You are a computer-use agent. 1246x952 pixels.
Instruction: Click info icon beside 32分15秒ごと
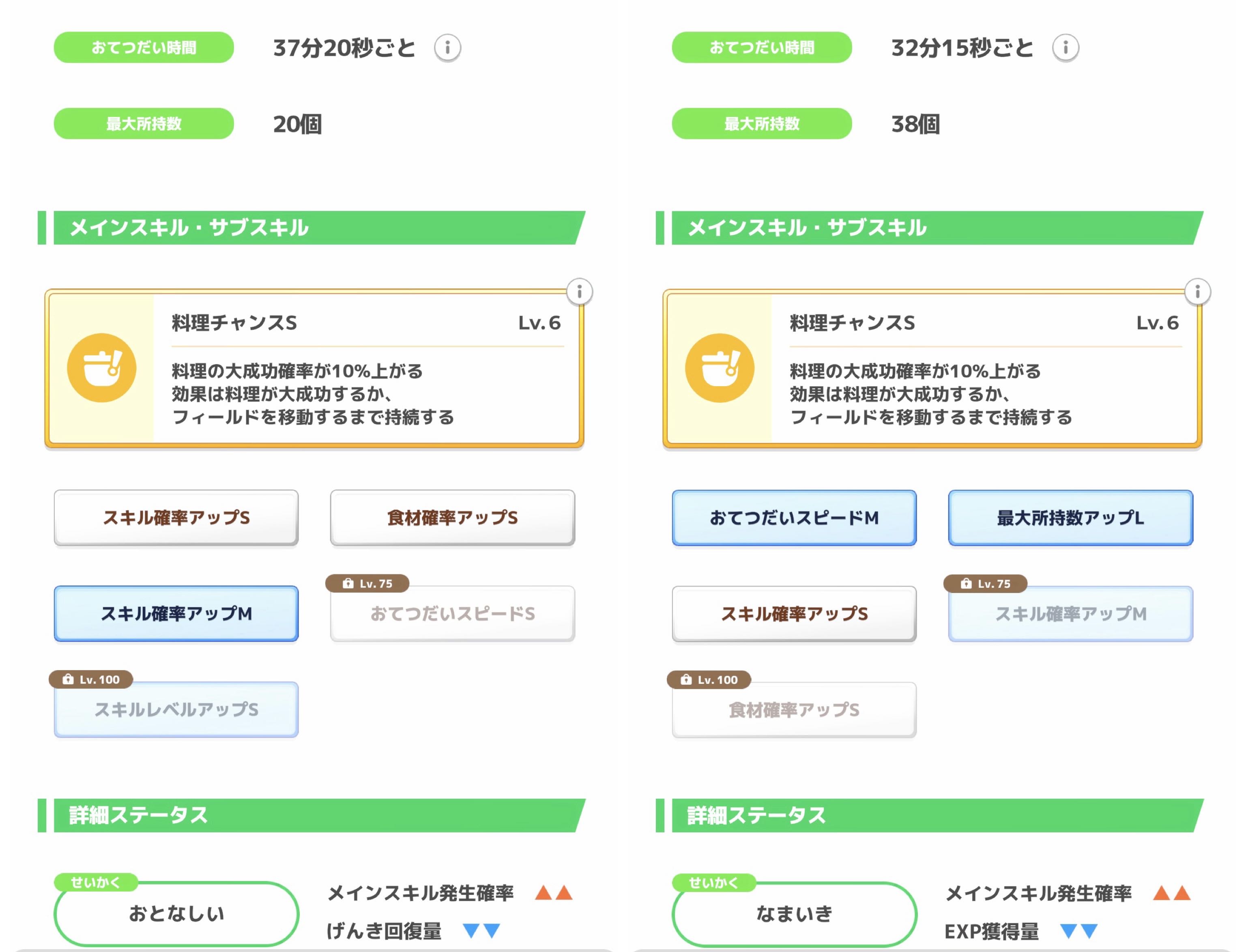tap(1065, 47)
